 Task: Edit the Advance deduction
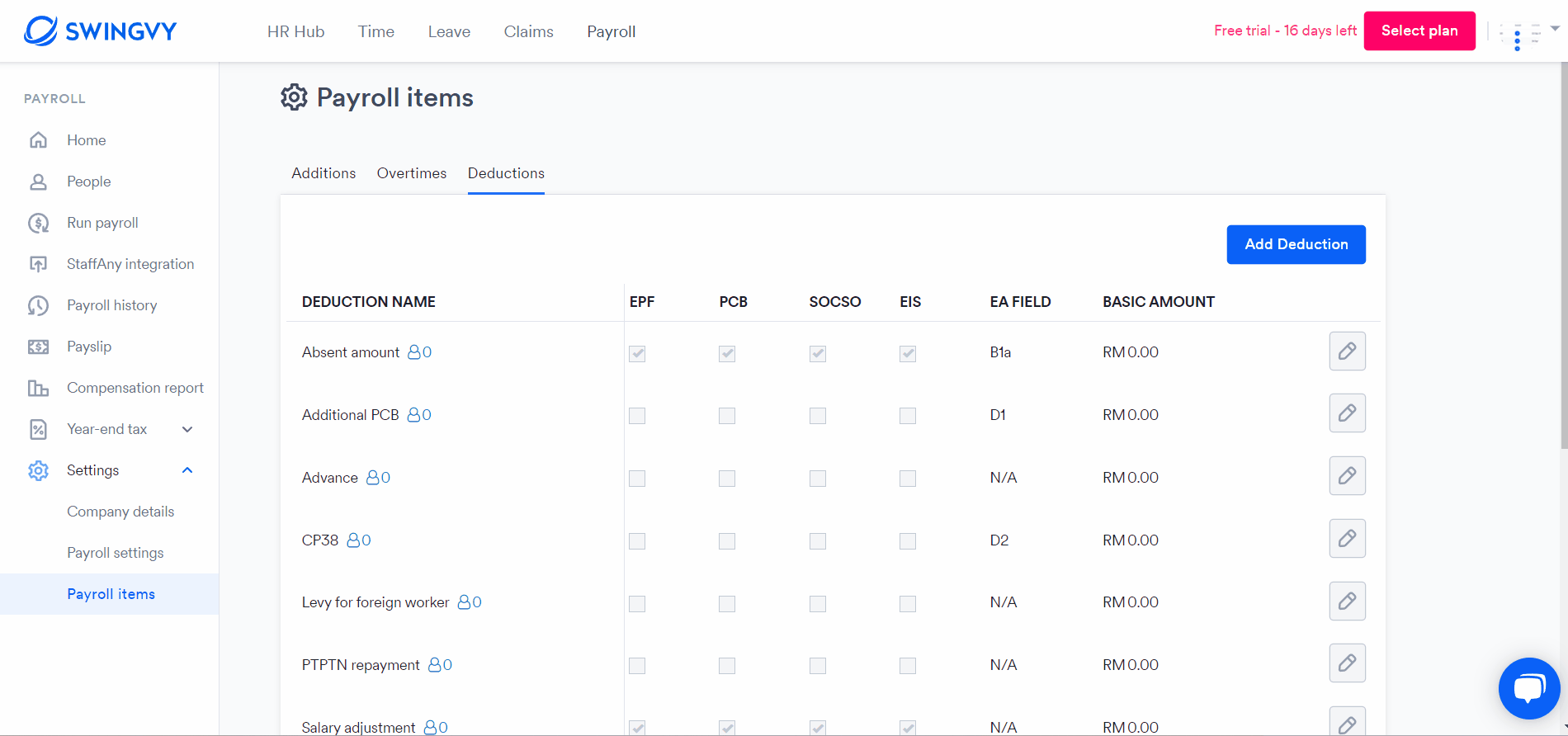click(1347, 476)
